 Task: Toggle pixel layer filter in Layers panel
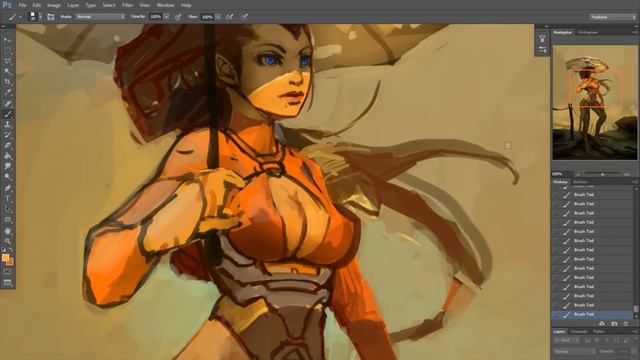[587, 340]
